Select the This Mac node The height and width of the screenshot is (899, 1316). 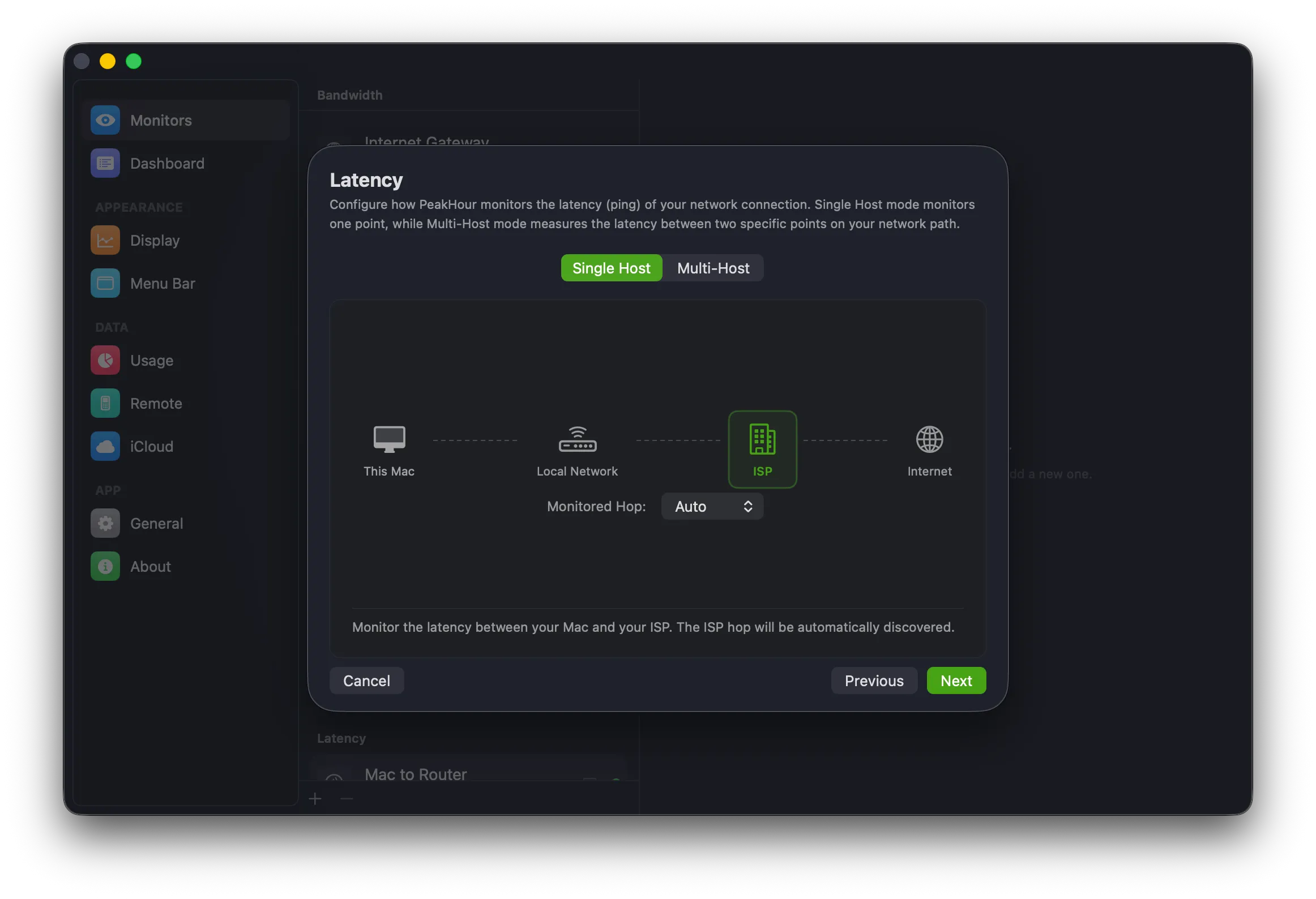coord(389,449)
